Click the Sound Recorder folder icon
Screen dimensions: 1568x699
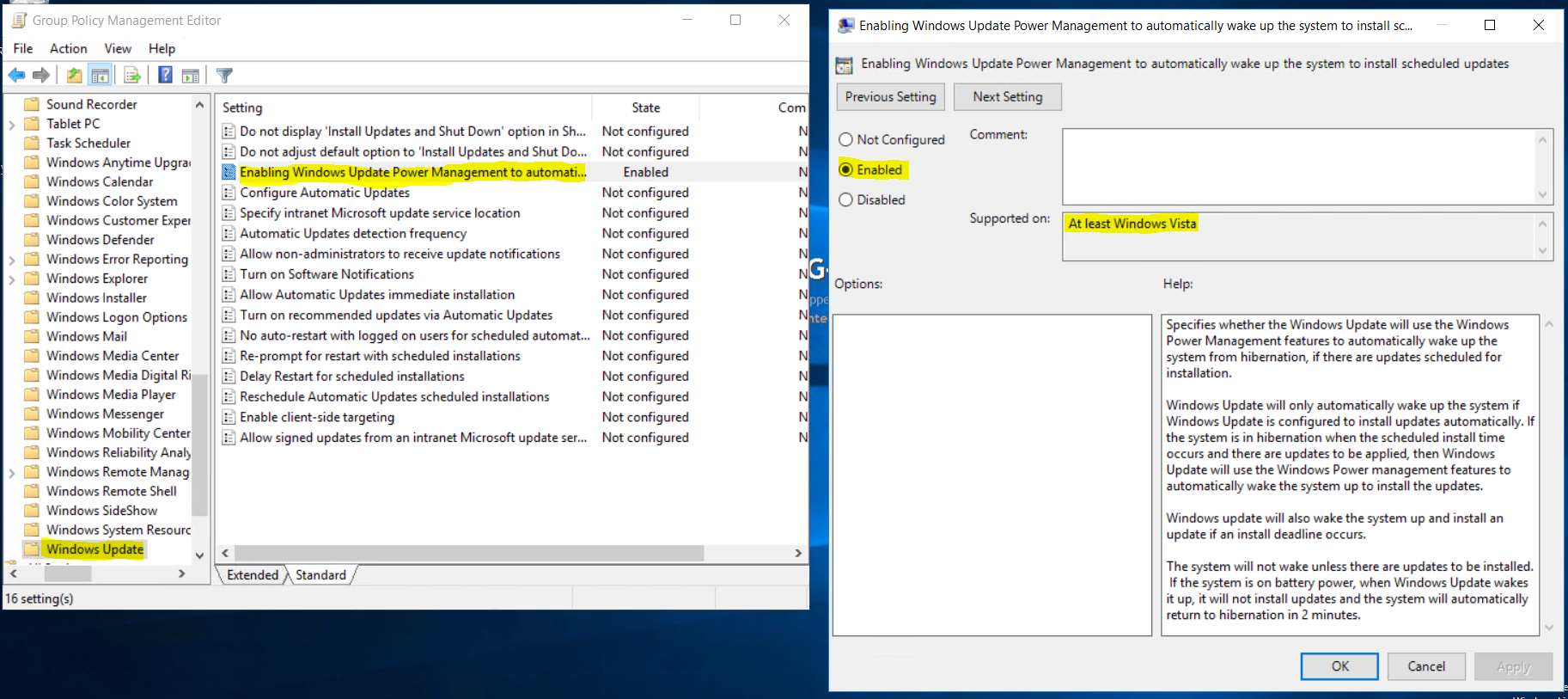[x=32, y=104]
